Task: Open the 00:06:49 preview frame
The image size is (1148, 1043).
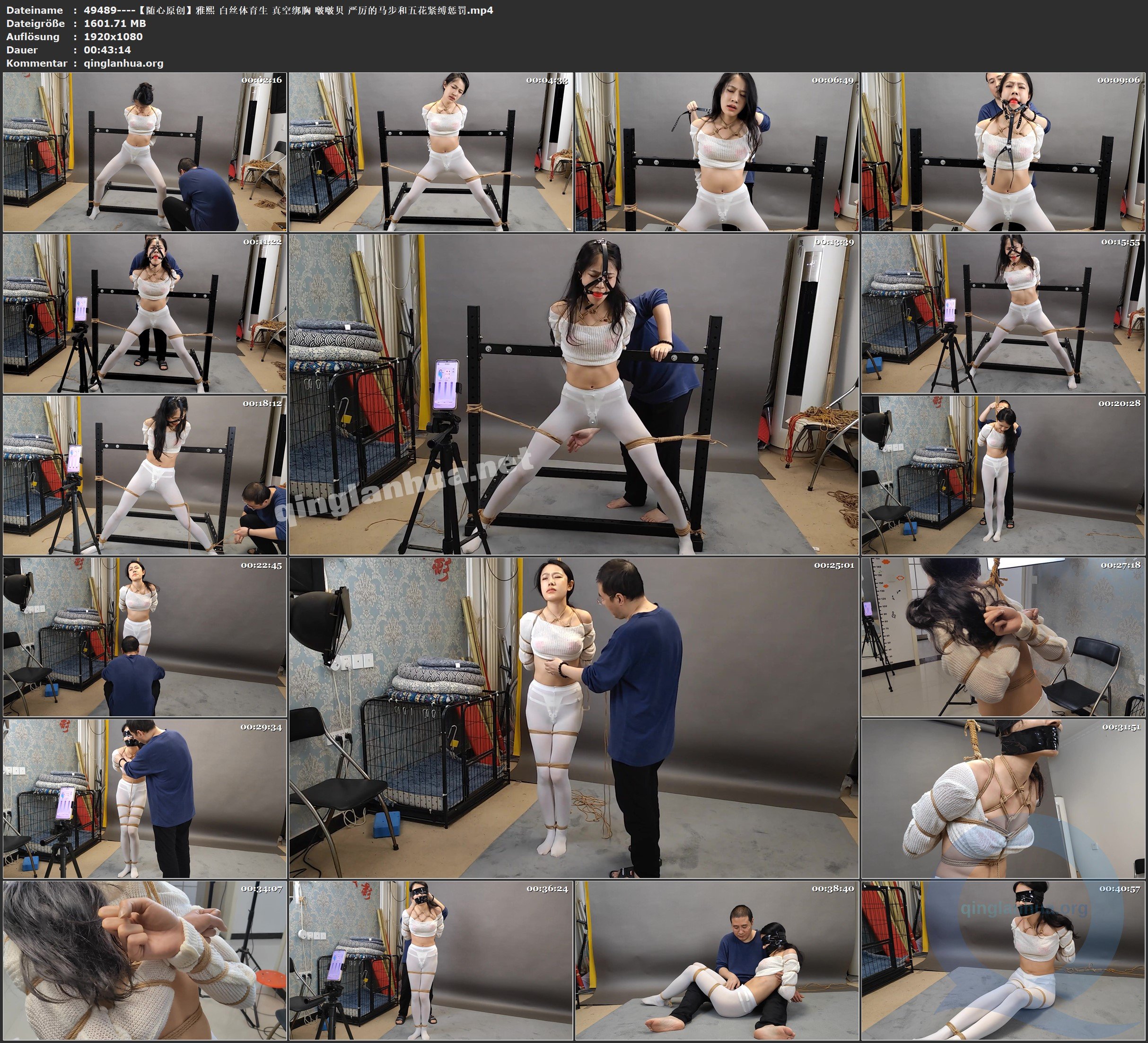Action: pyautogui.click(x=716, y=152)
